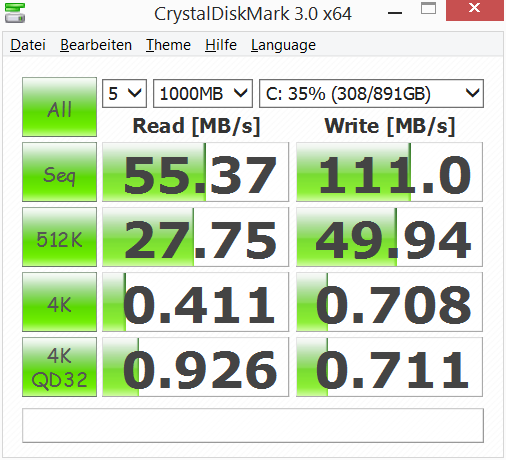Click the Seq read result 55.37

[195, 172]
